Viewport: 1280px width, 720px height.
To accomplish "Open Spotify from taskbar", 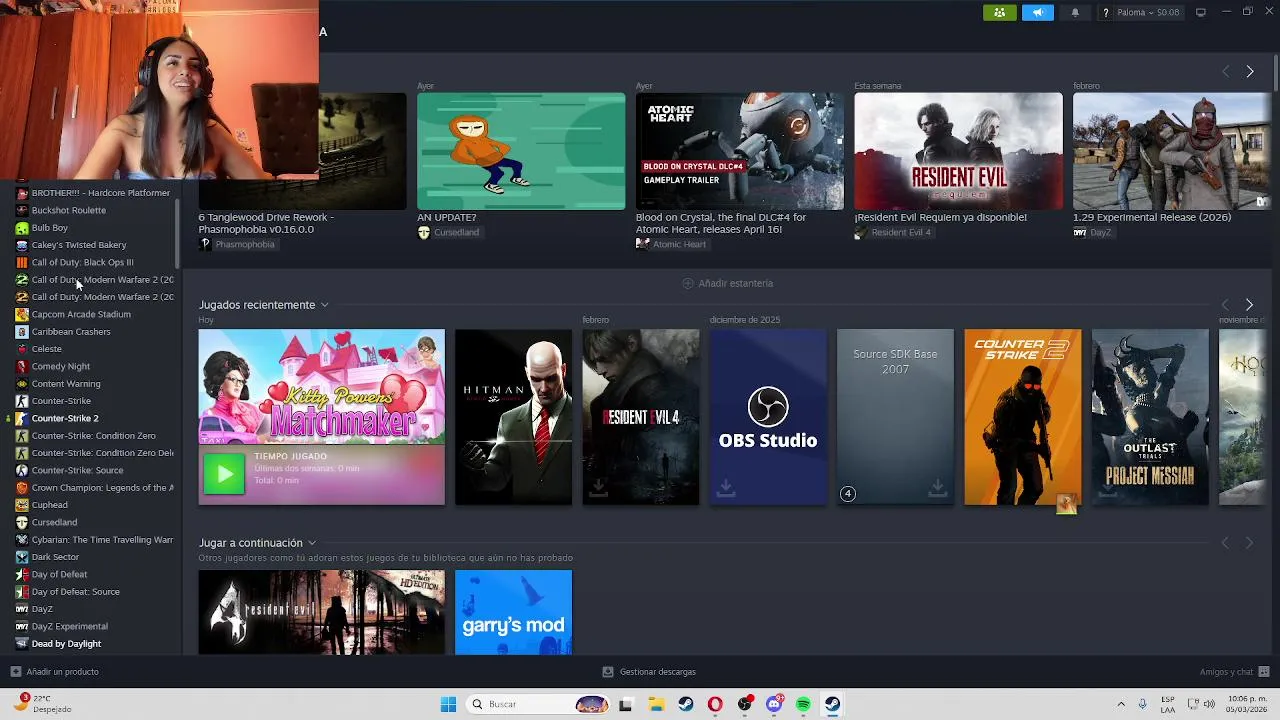I will [x=803, y=704].
